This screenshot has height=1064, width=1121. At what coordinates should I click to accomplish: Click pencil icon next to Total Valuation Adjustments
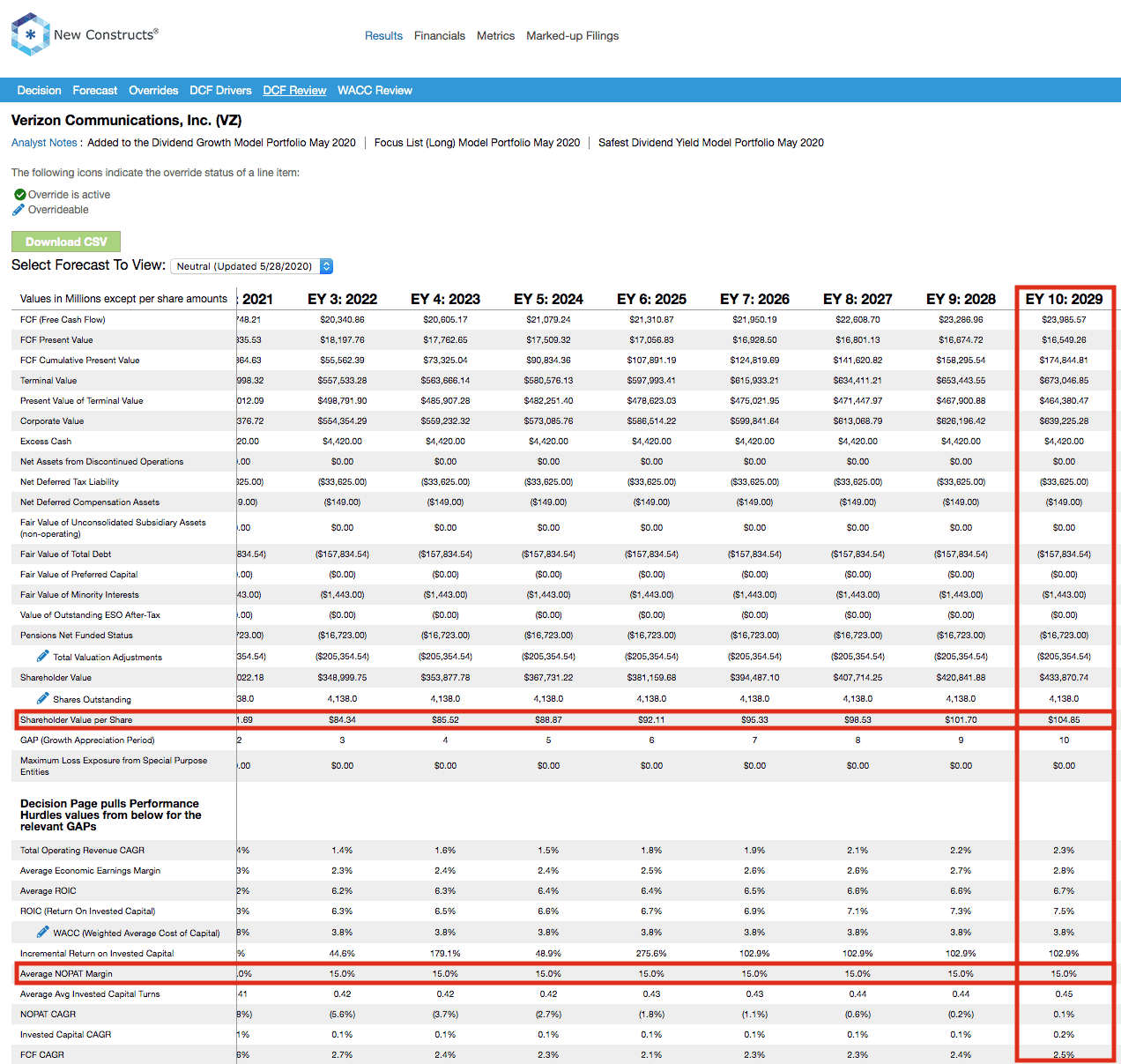pos(42,656)
